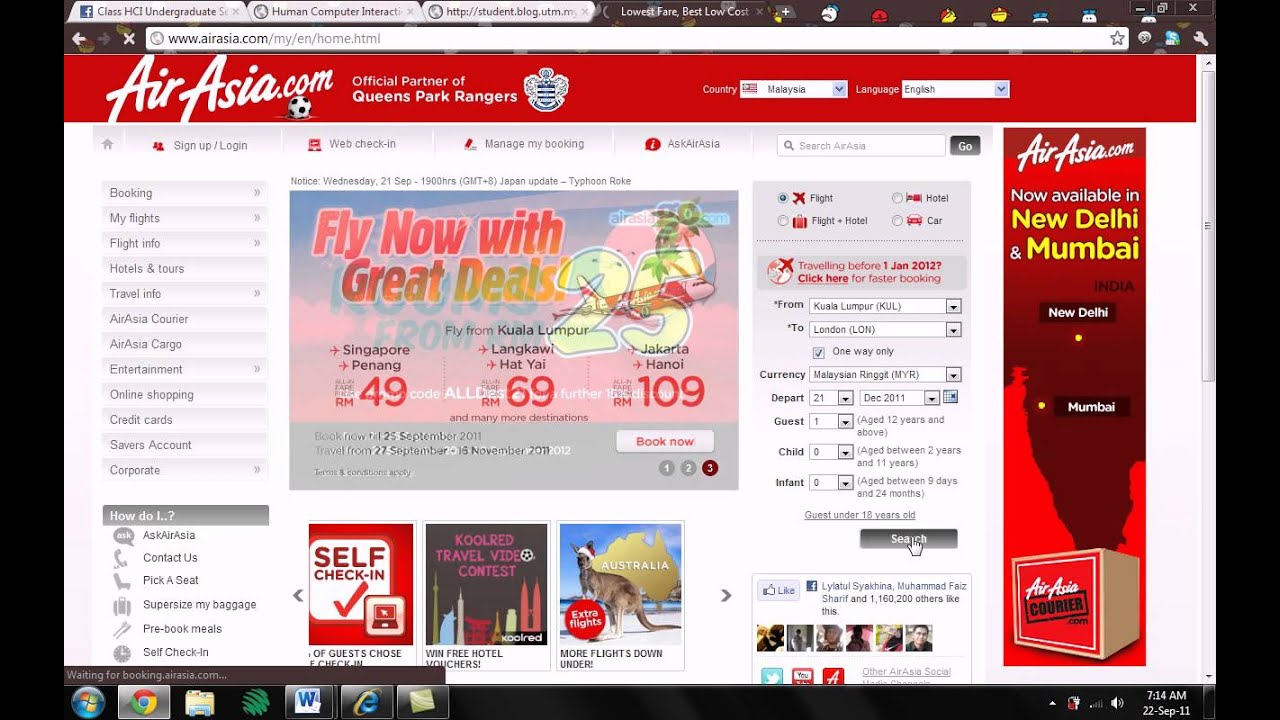Open AirAsia Twitter social icon
Viewport: 1280px width, 720px height.
tap(772, 677)
